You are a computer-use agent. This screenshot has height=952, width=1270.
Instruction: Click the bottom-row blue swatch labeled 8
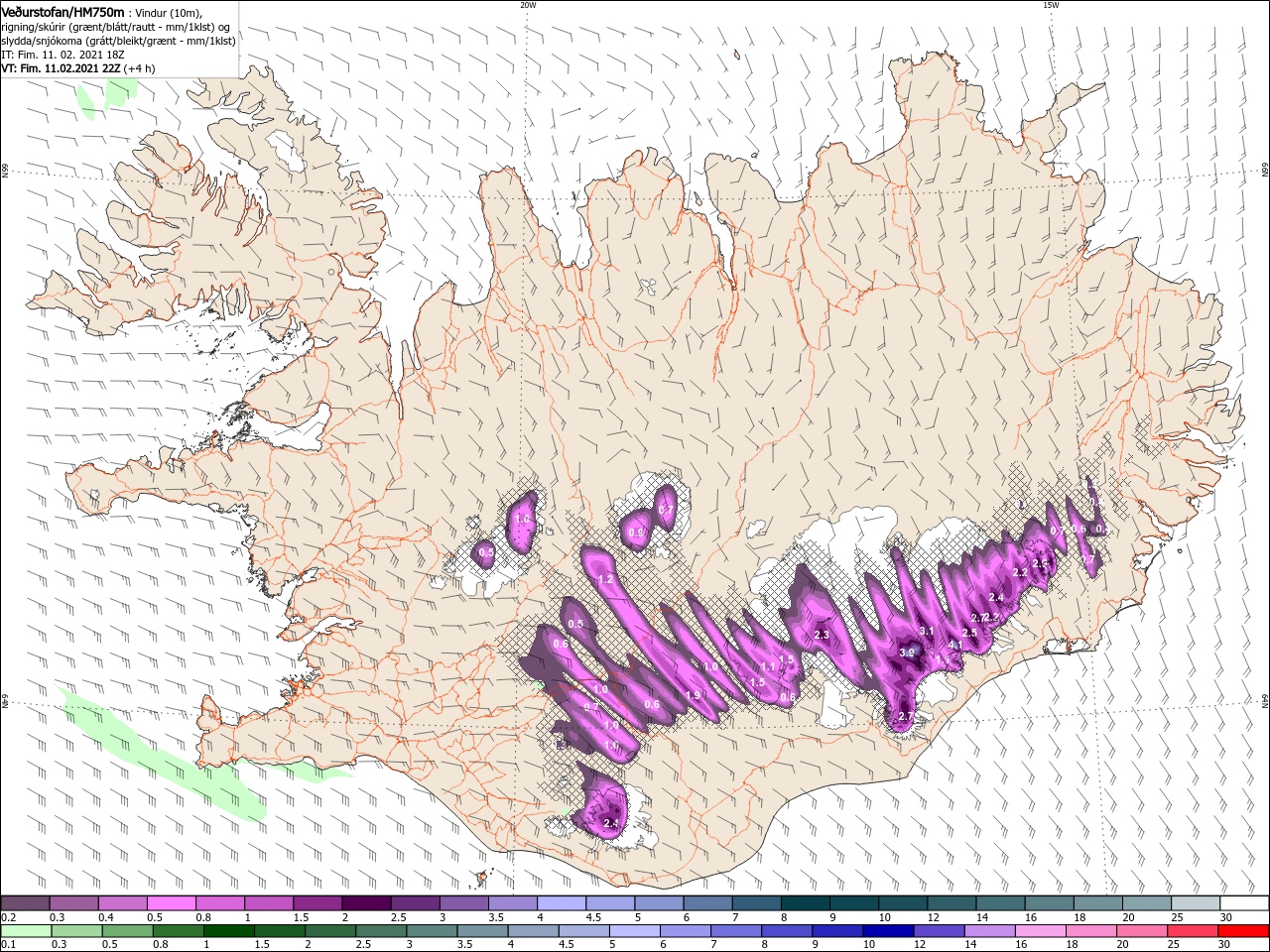coord(787,931)
